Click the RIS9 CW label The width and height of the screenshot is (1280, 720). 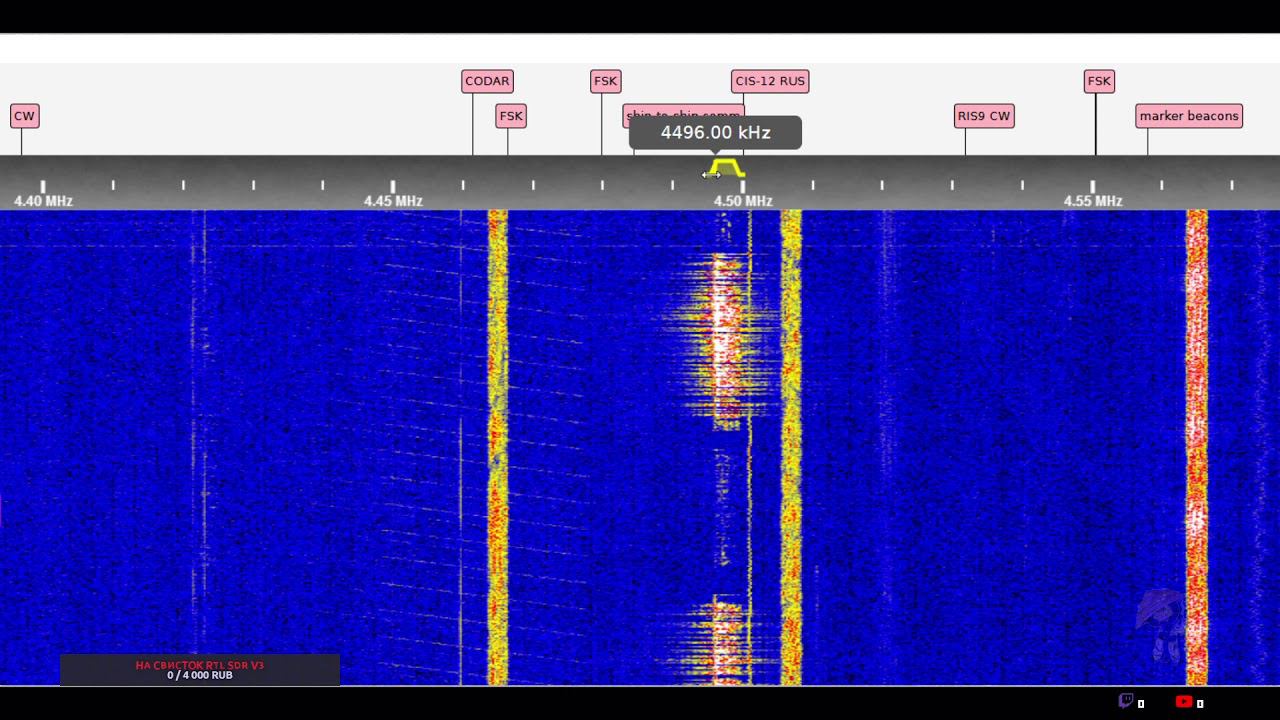point(984,116)
